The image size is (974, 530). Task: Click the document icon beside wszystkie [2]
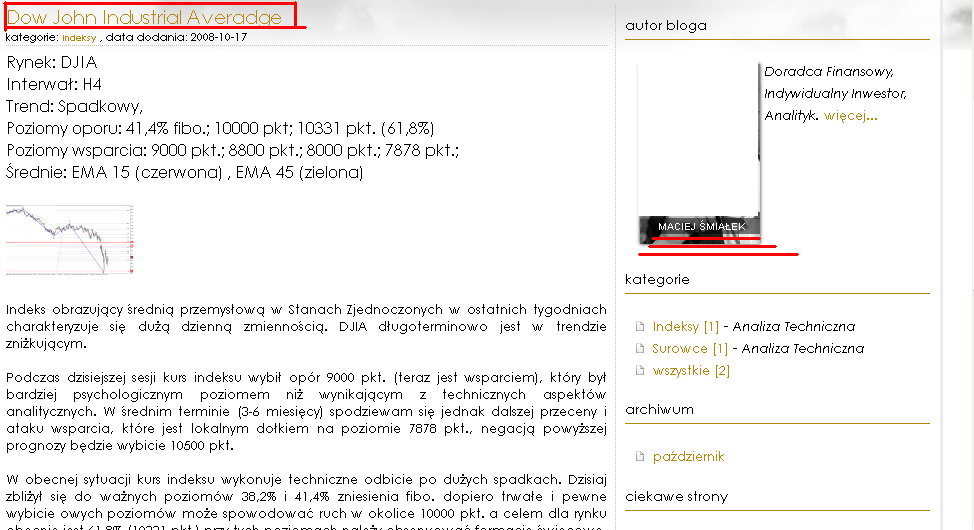(640, 370)
